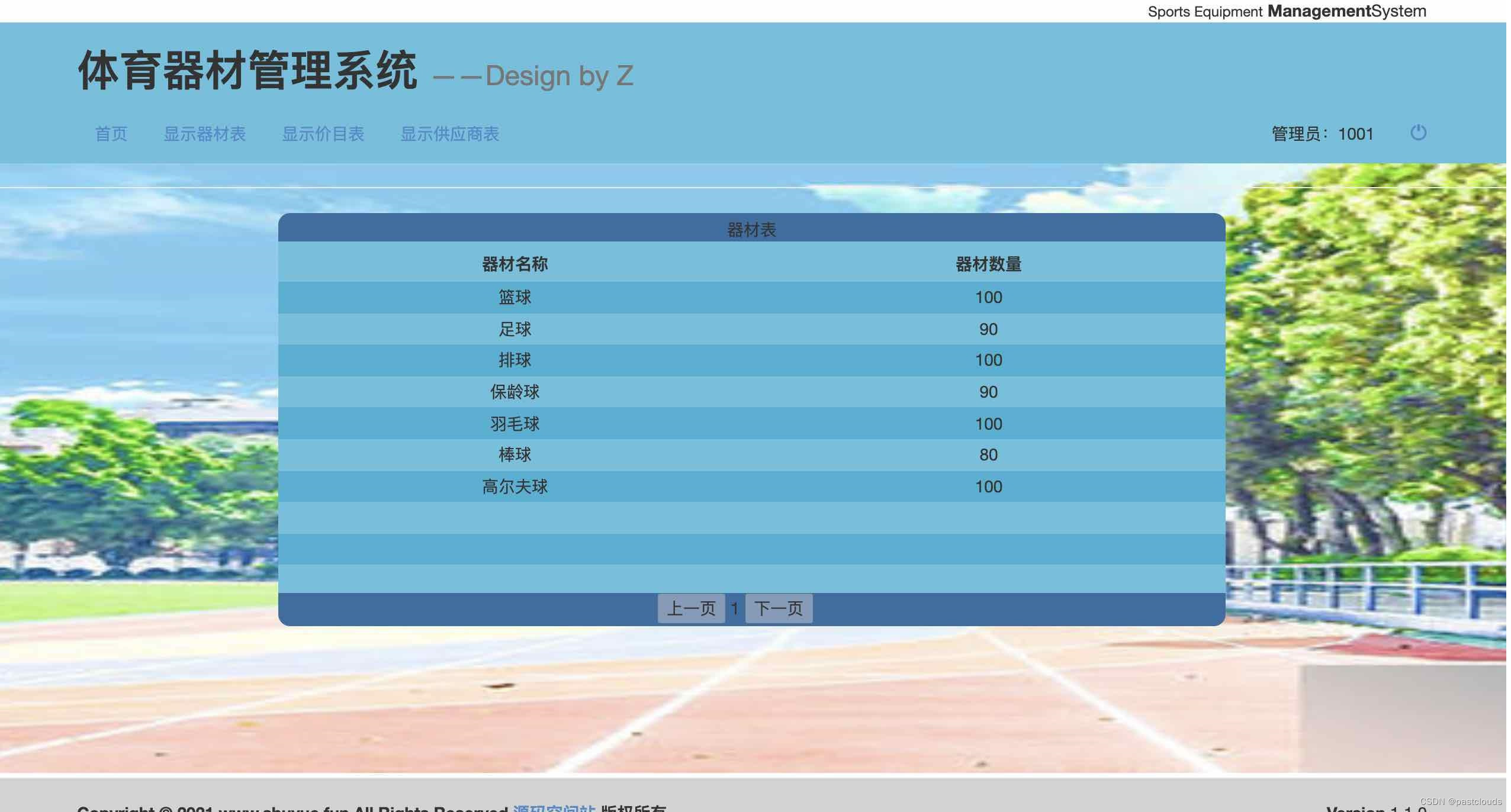Click 下一页 next page button

click(x=778, y=608)
